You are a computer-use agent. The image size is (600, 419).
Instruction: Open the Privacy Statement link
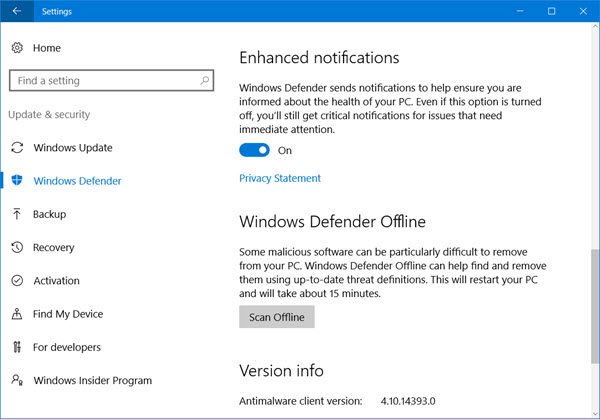(280, 178)
